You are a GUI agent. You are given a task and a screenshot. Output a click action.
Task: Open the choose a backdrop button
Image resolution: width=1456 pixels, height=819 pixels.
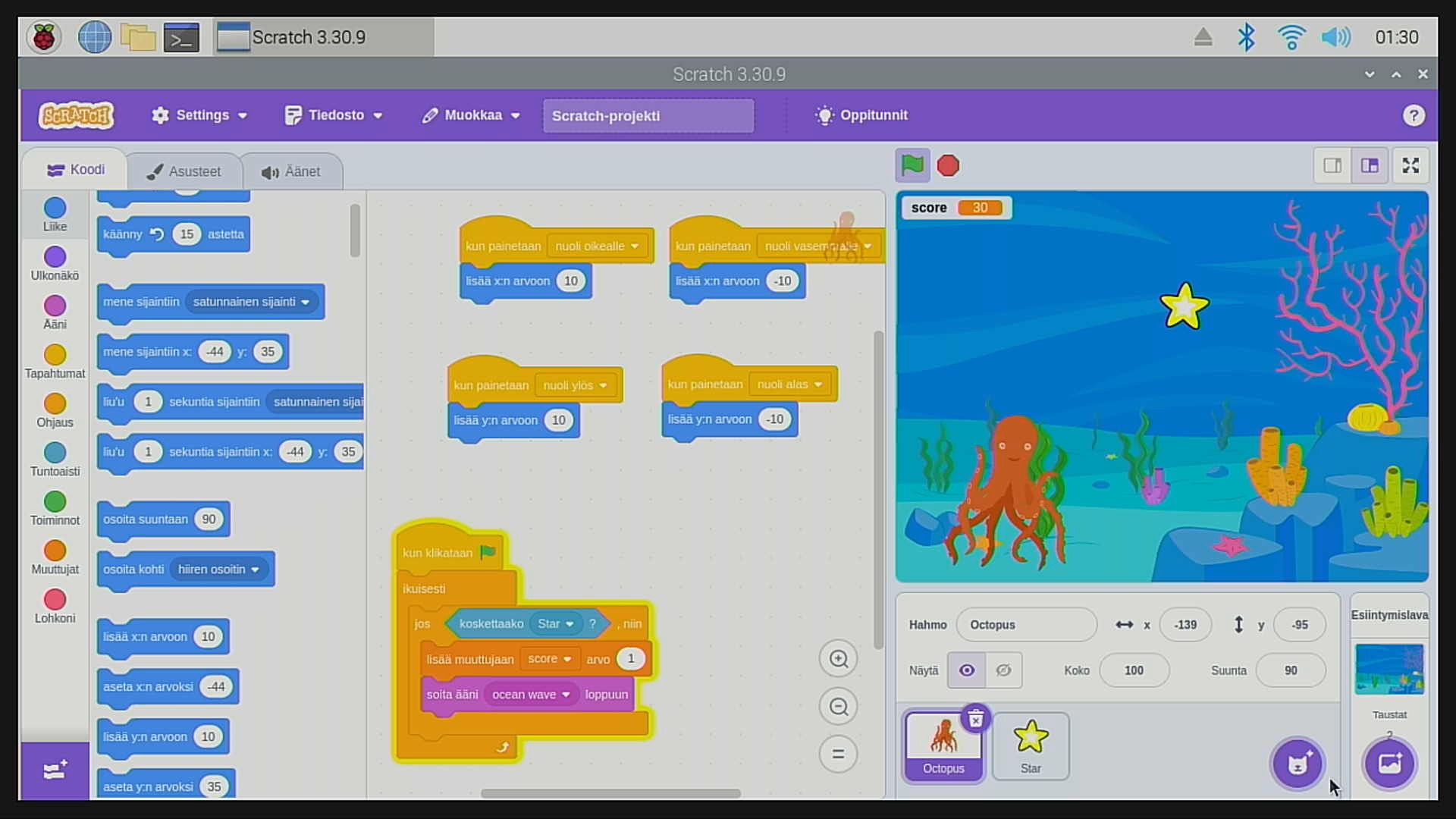(x=1389, y=763)
